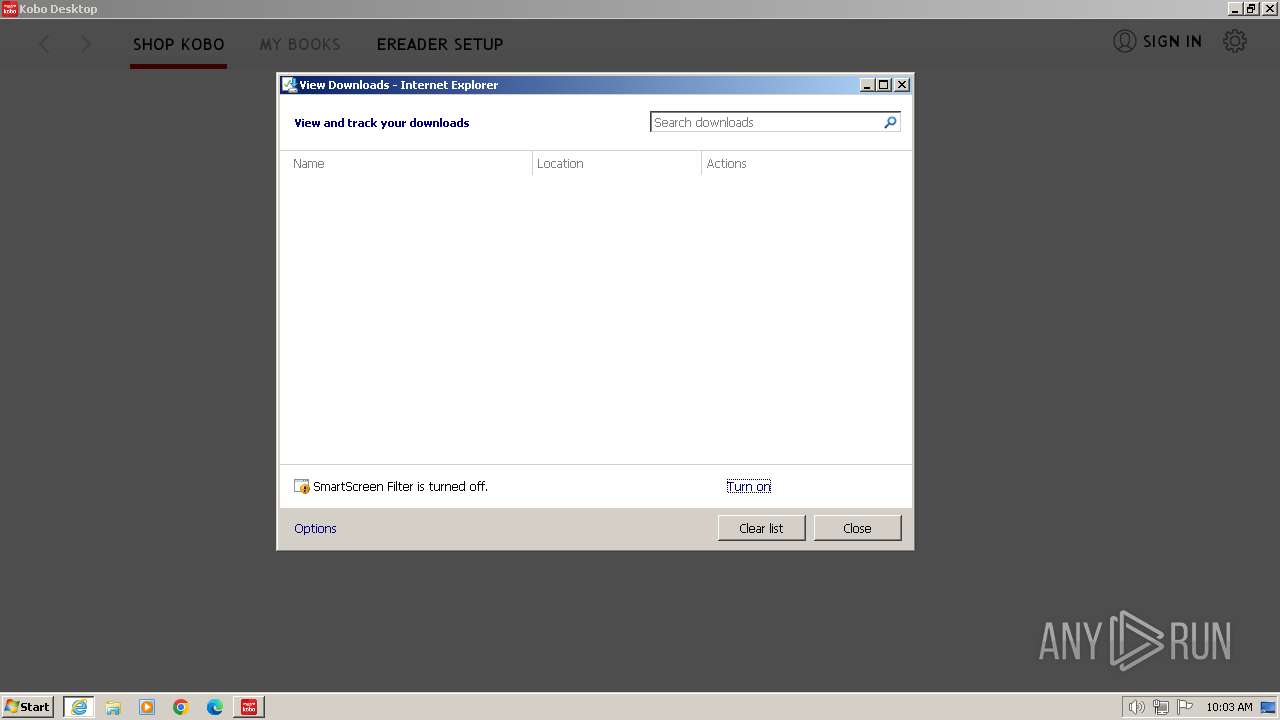Open the eReader Setup tab
The width and height of the screenshot is (1280, 720).
tap(440, 44)
